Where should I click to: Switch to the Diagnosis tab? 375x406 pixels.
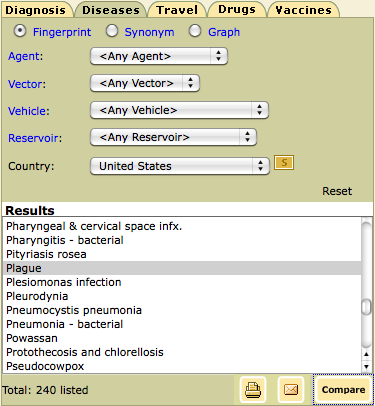click(x=36, y=10)
